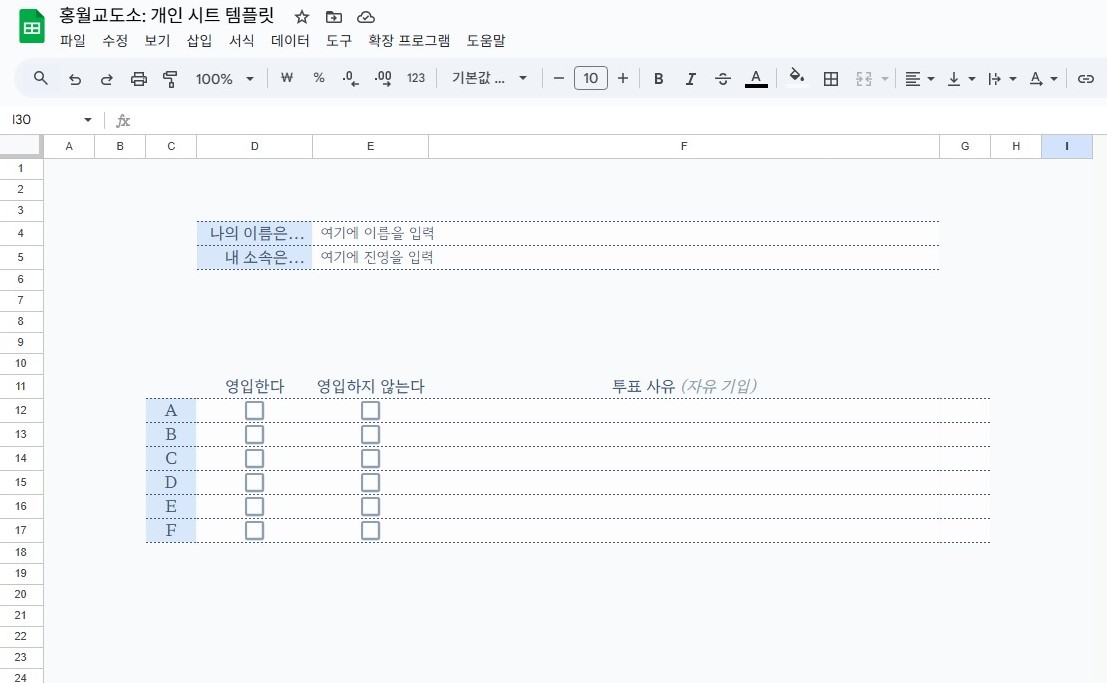Open the text color picker
Screen dimensions: 1107x683
click(756, 78)
